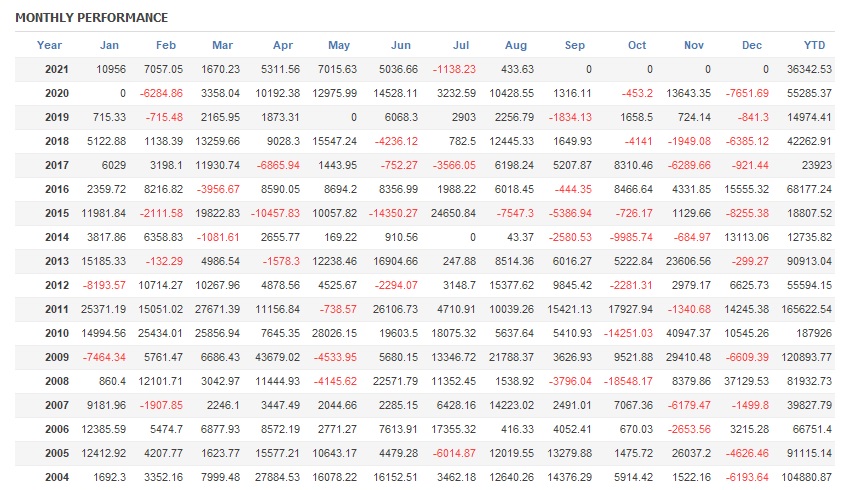
Task: Click the Sep column header
Action: 575,45
